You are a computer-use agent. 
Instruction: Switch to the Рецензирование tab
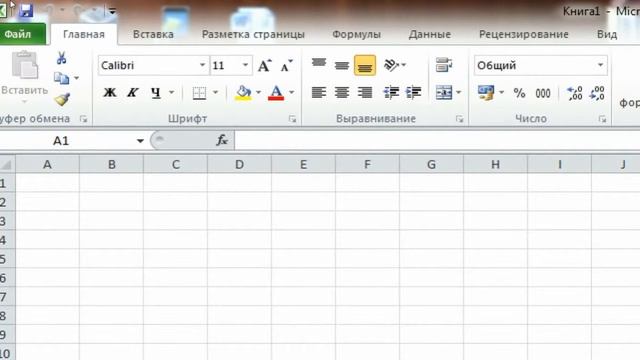[524, 34]
